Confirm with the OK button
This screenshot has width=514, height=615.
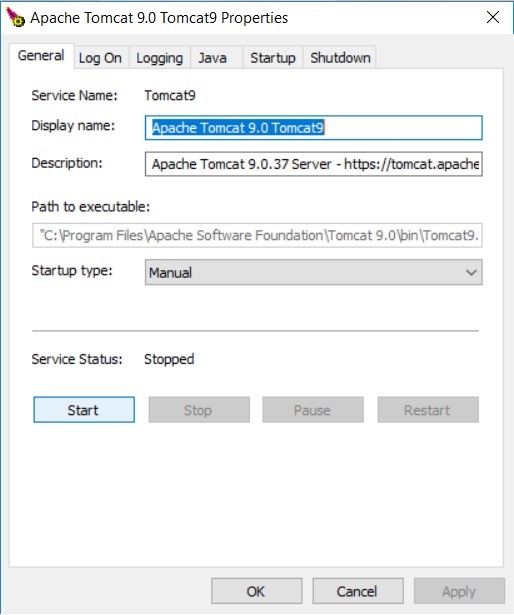tap(257, 591)
